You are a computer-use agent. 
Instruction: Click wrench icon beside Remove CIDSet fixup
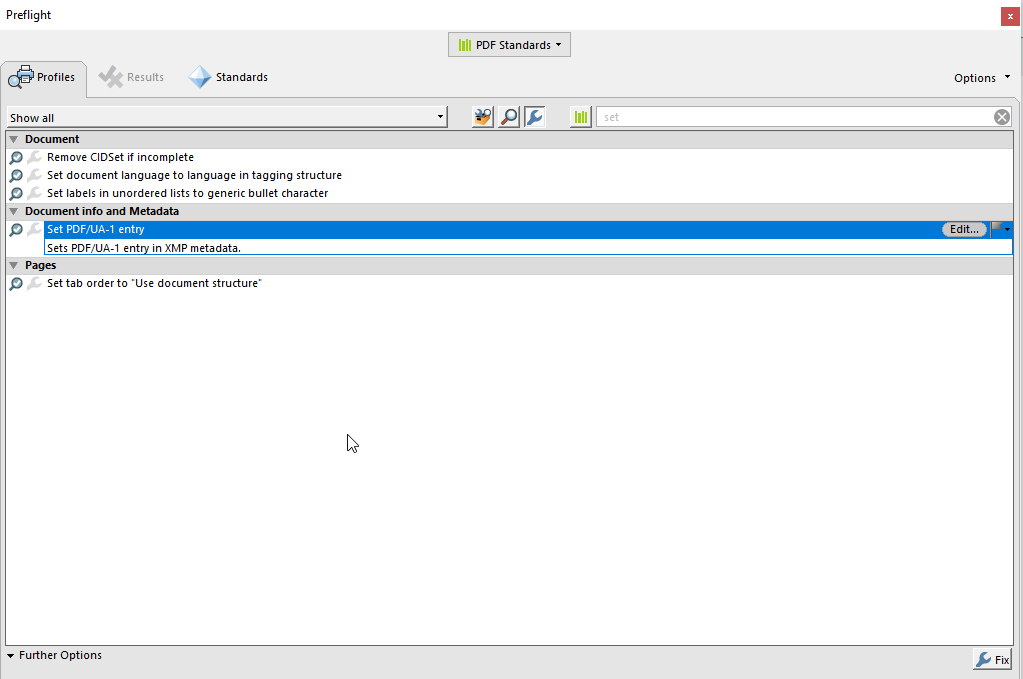click(34, 157)
